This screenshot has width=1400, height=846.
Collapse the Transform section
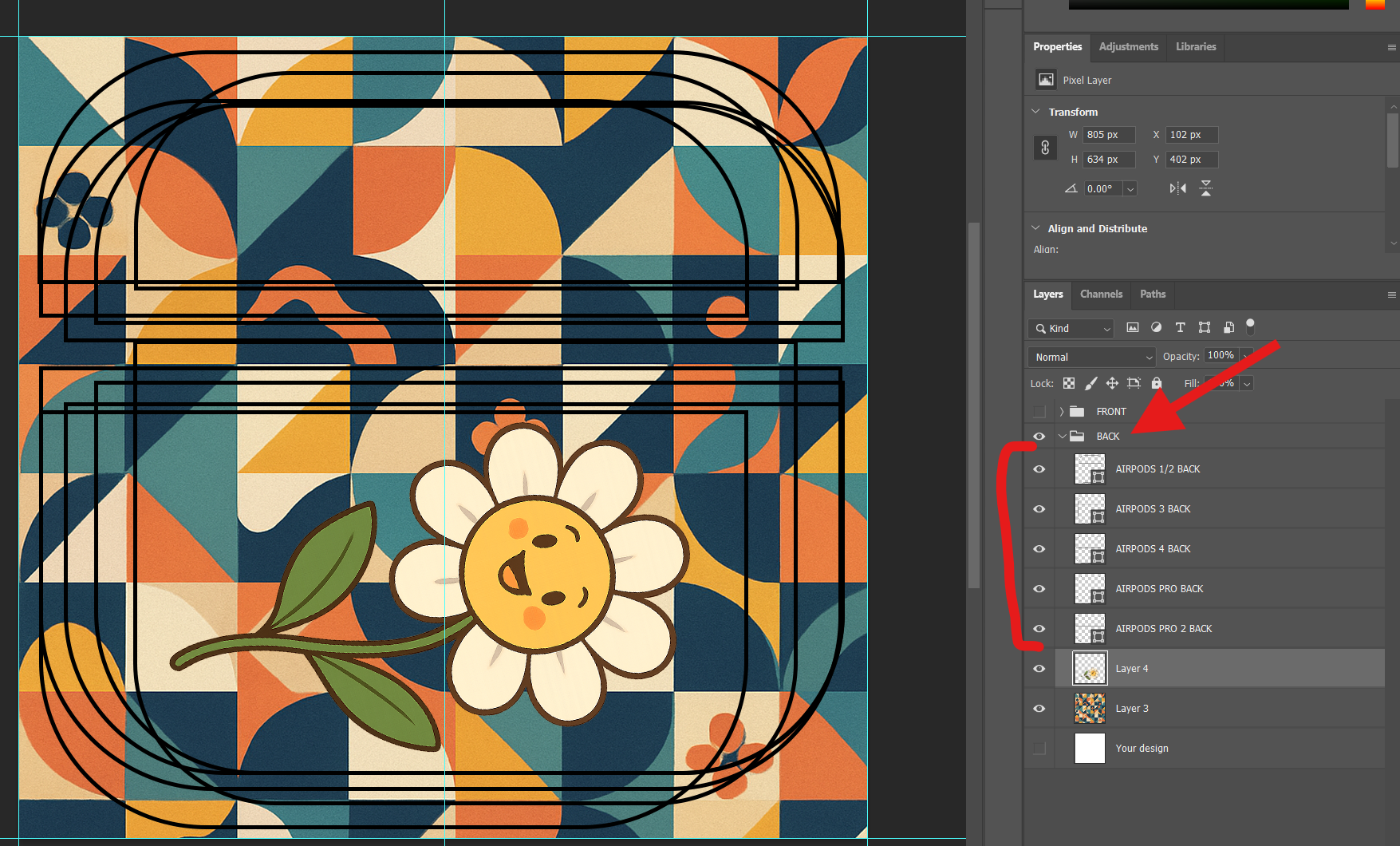[1036, 112]
